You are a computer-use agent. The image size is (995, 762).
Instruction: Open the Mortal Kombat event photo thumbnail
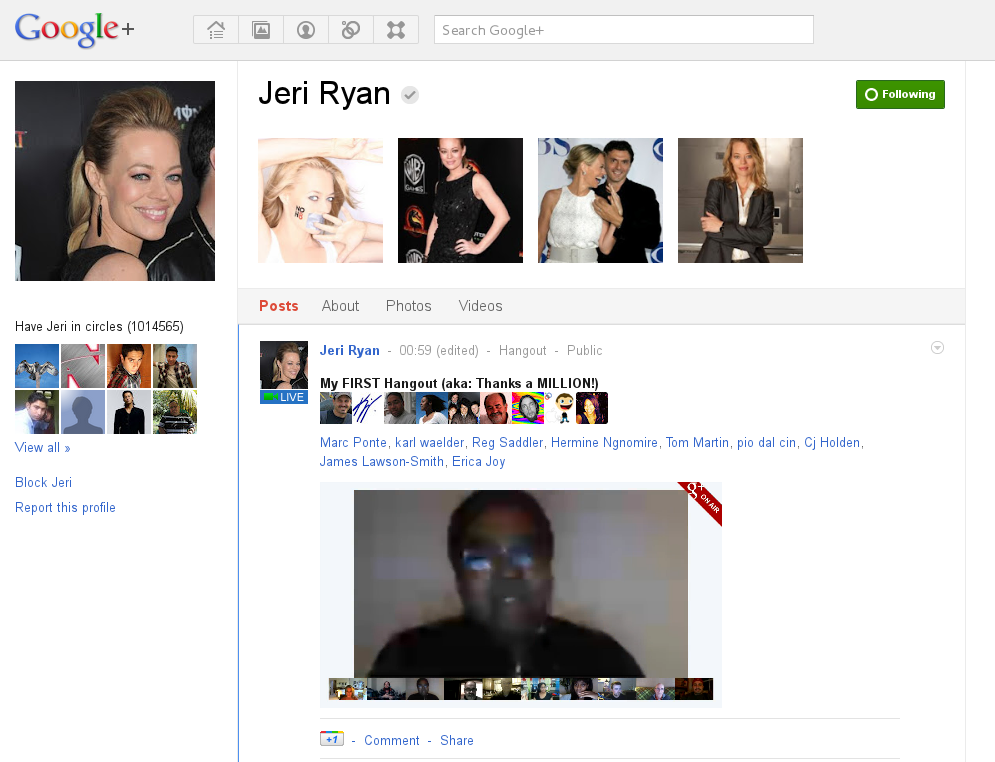(460, 200)
